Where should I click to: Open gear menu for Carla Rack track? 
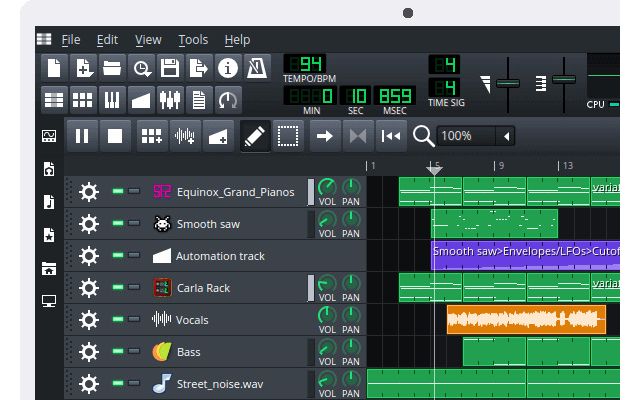[89, 288]
